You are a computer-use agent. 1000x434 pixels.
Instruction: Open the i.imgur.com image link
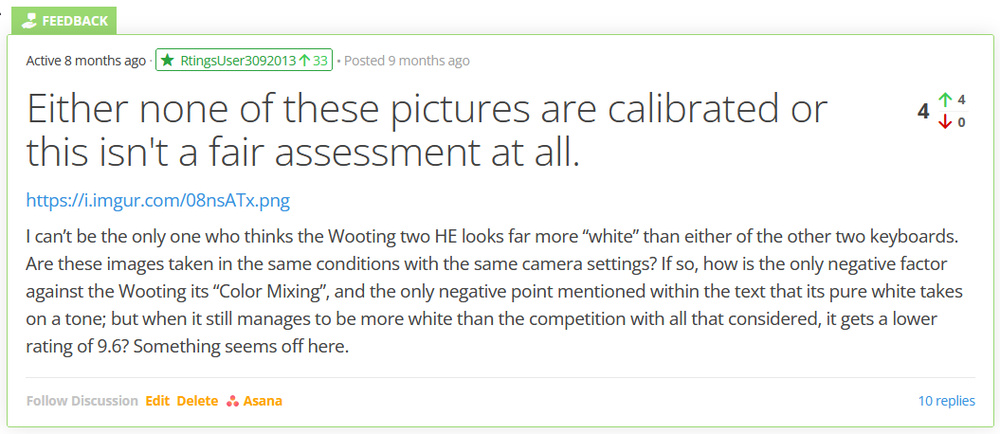point(158,201)
